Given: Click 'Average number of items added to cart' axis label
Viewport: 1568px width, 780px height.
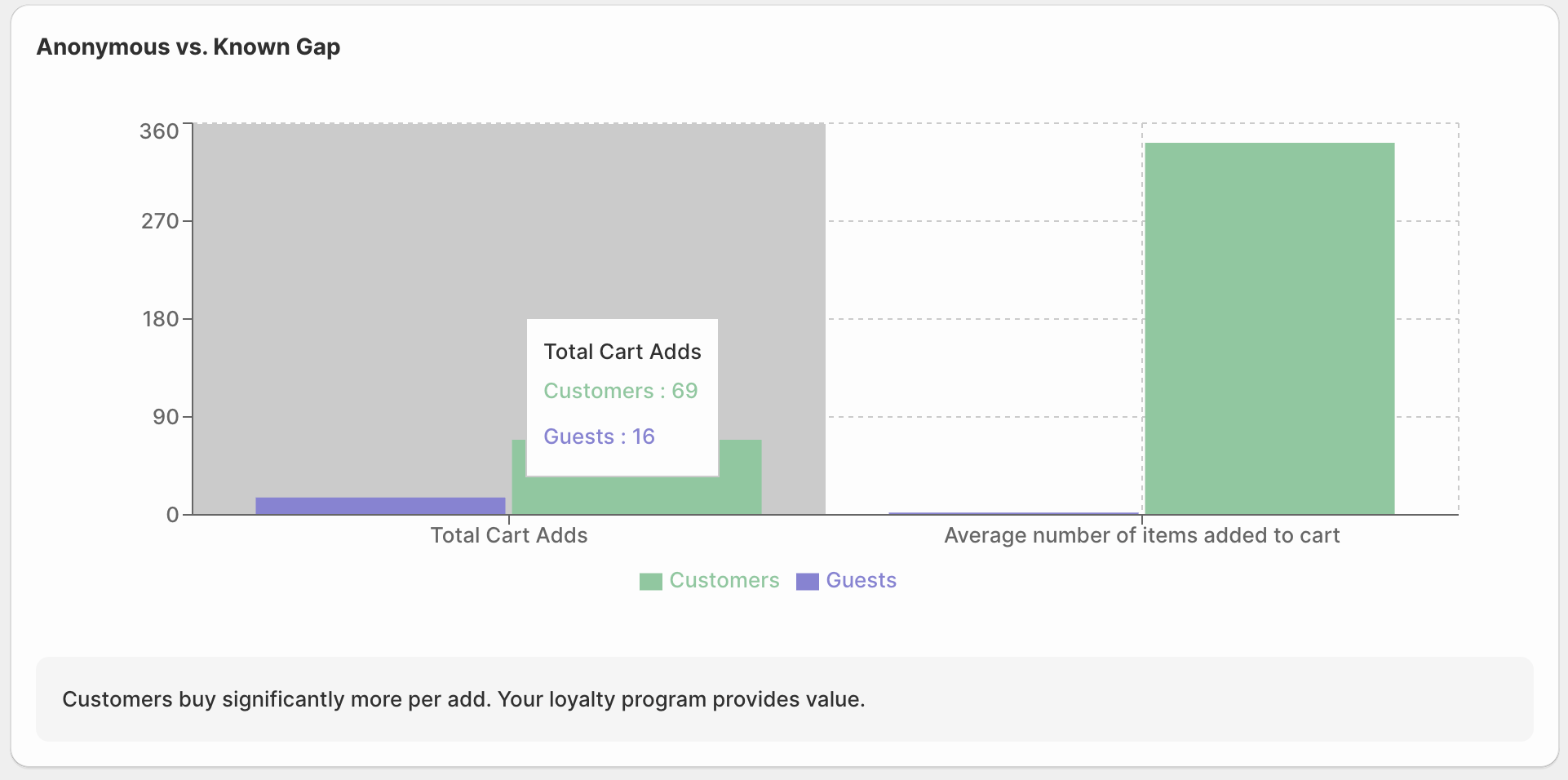Looking at the screenshot, I should [1141, 535].
